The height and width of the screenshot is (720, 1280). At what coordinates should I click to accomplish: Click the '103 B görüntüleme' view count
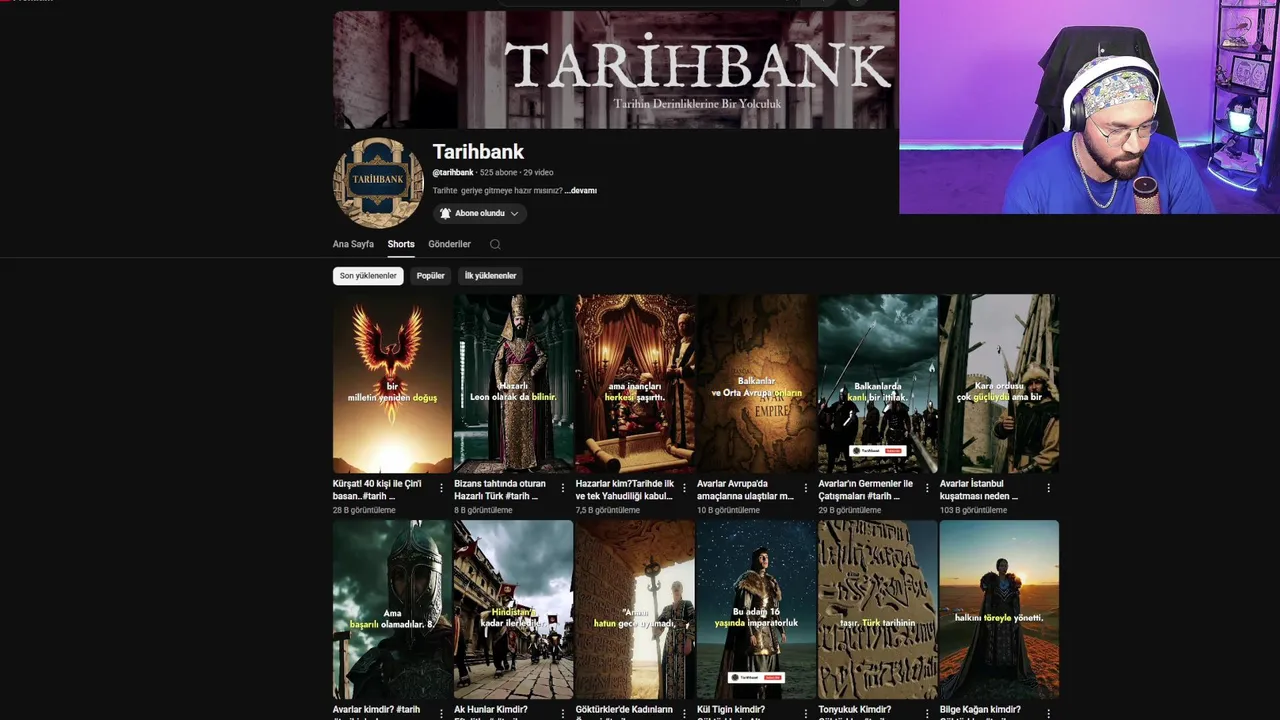tap(973, 510)
